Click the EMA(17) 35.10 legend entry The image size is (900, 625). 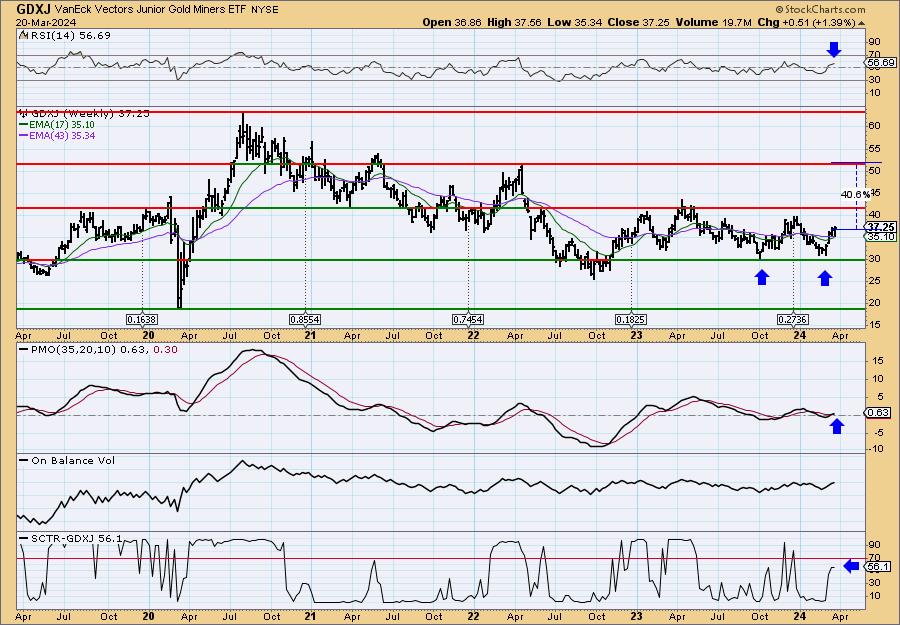pyautogui.click(x=57, y=125)
